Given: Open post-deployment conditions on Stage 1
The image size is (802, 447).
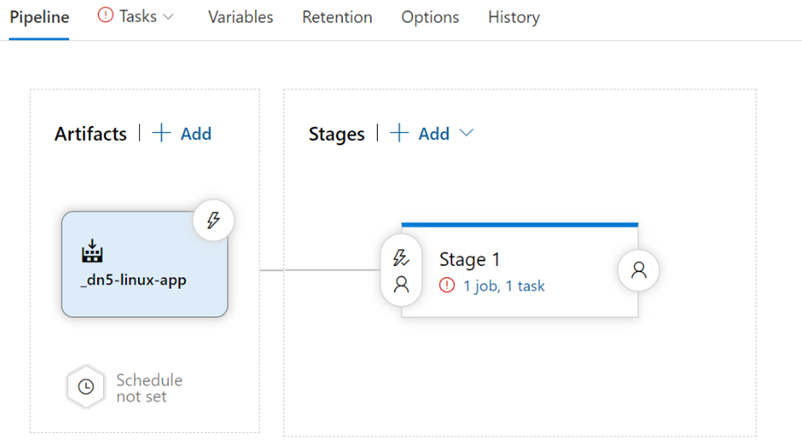Looking at the screenshot, I should coord(638,270).
